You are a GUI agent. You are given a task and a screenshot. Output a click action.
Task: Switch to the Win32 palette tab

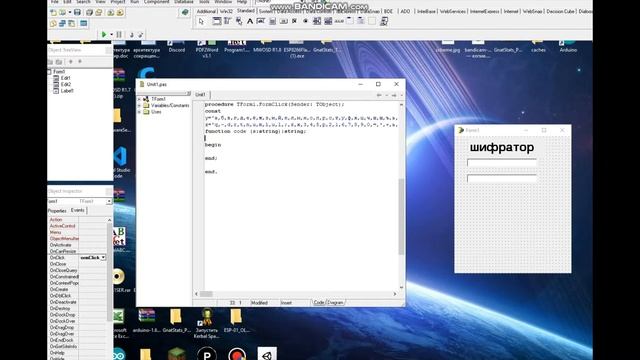pyautogui.click(x=226, y=11)
